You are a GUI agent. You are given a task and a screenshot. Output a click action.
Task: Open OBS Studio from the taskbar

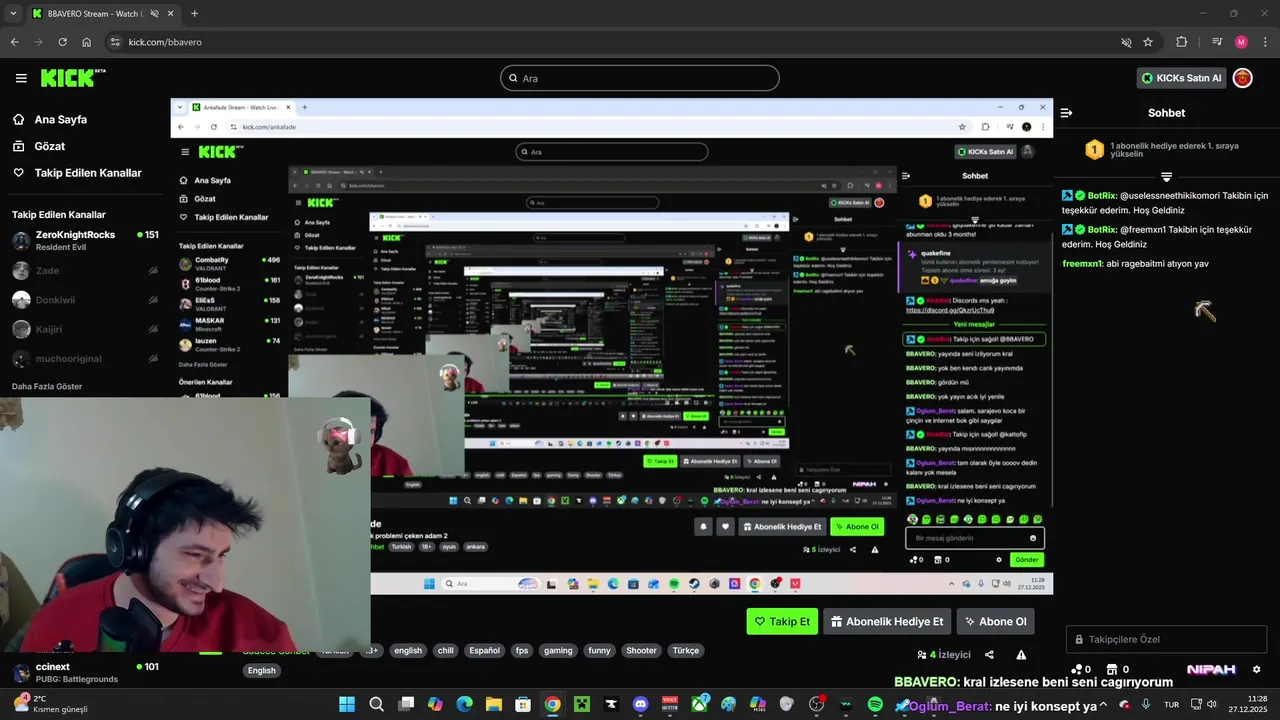tap(816, 704)
